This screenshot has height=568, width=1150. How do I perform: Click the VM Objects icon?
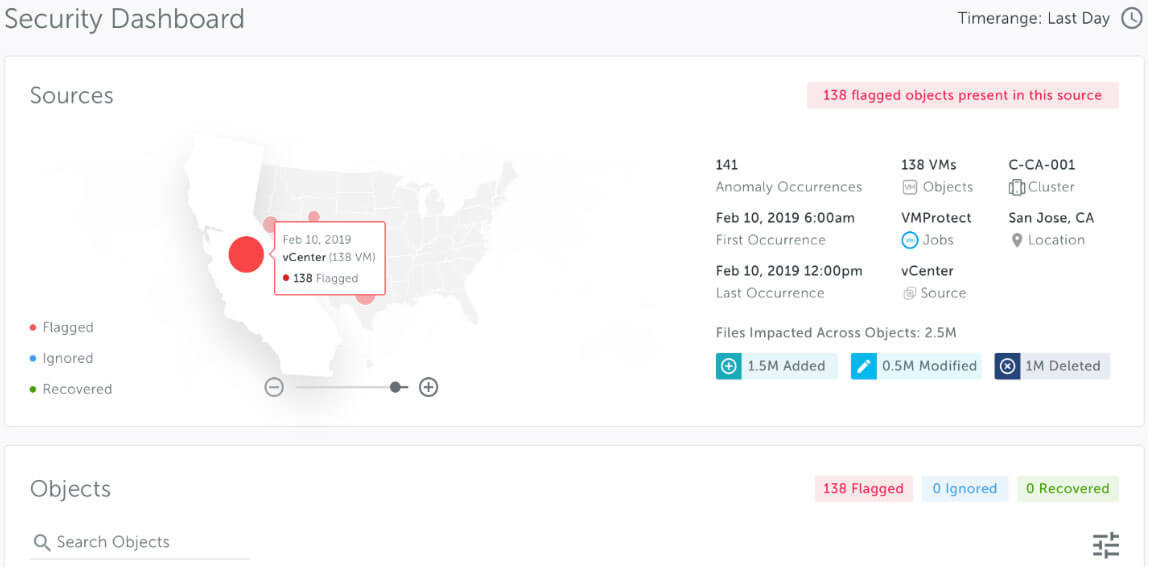point(909,187)
